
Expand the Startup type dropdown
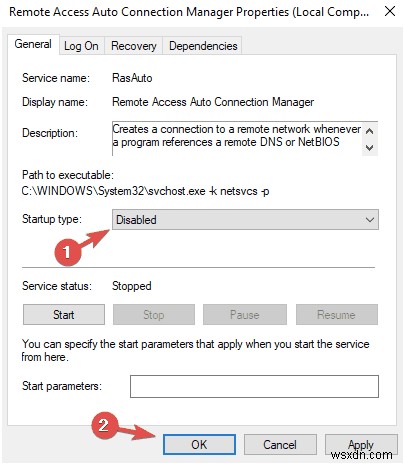tap(245, 220)
